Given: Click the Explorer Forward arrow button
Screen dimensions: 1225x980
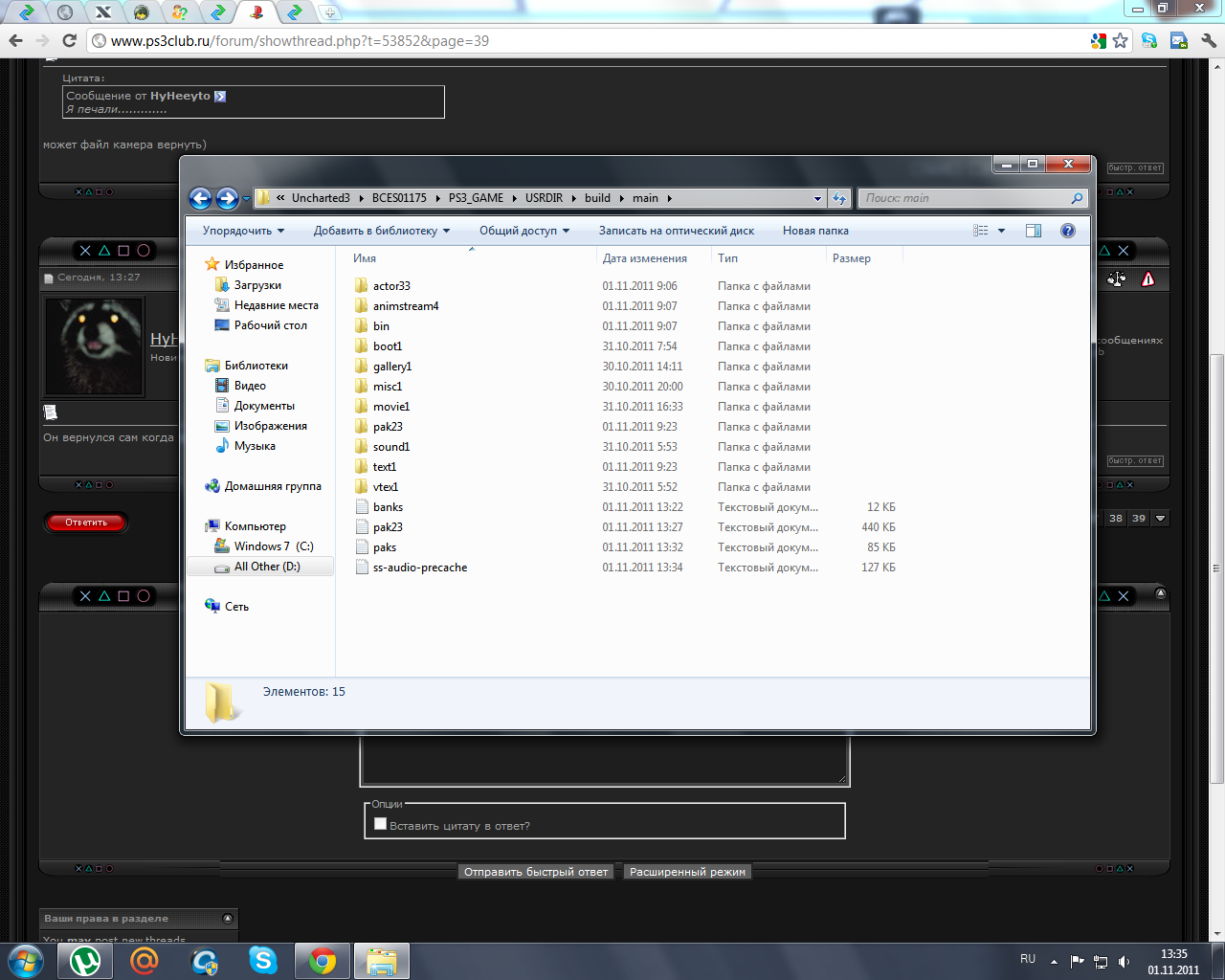Looking at the screenshot, I should (227, 198).
